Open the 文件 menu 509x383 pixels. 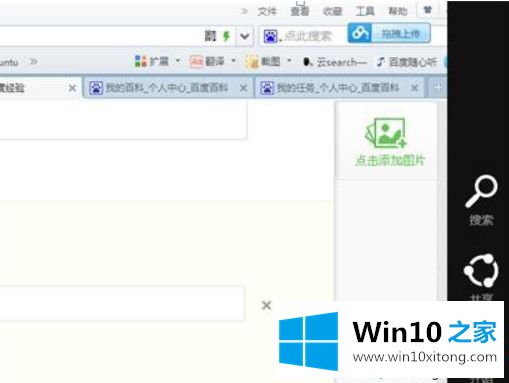(x=267, y=12)
